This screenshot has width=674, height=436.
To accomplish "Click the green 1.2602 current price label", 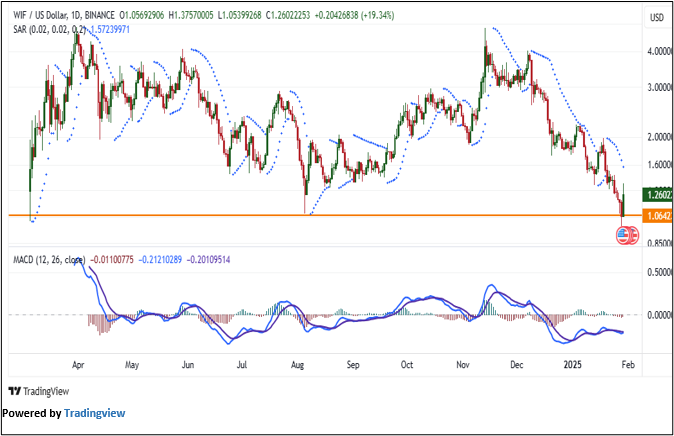I will coord(657,195).
